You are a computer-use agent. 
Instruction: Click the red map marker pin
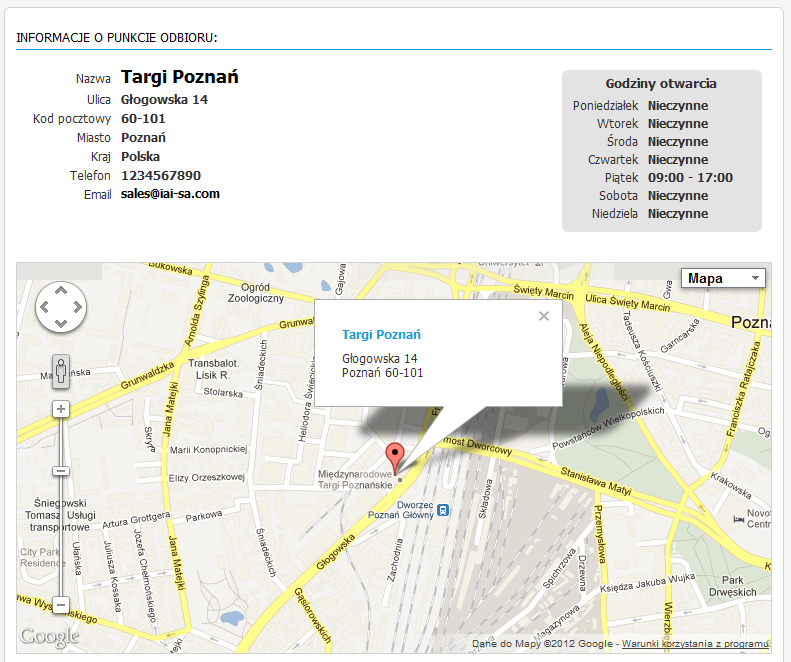coord(395,458)
